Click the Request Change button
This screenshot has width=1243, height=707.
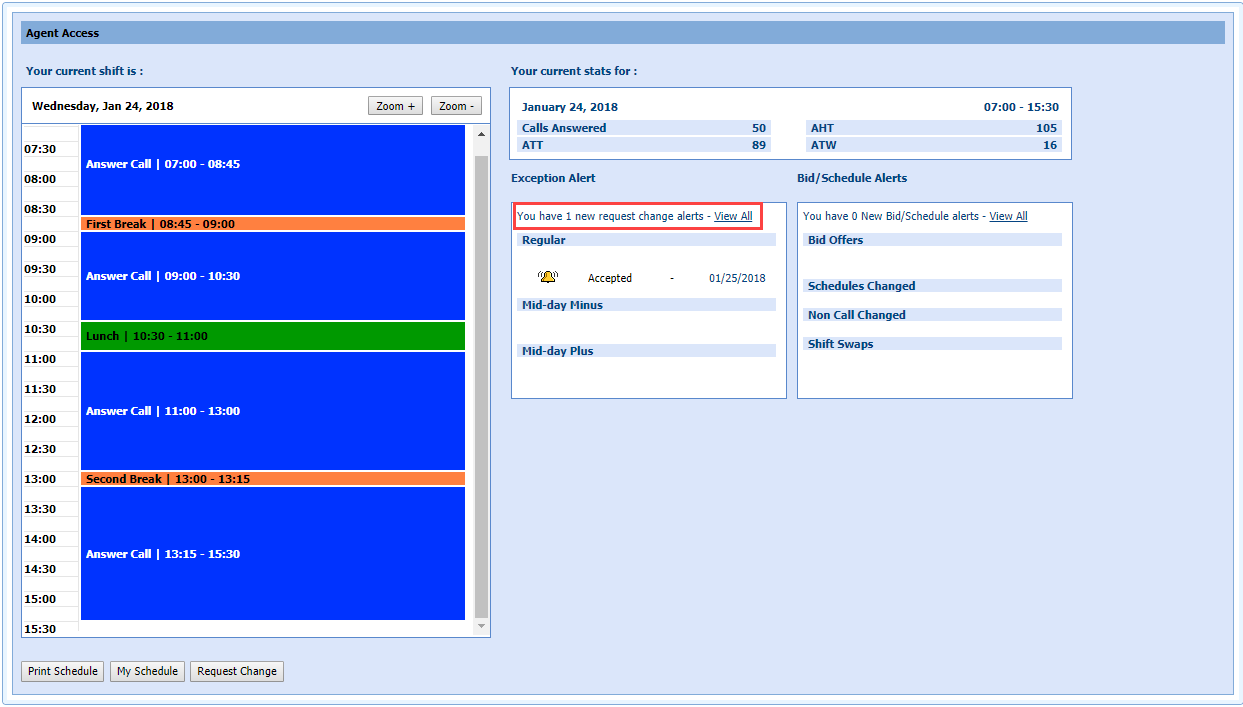(237, 671)
